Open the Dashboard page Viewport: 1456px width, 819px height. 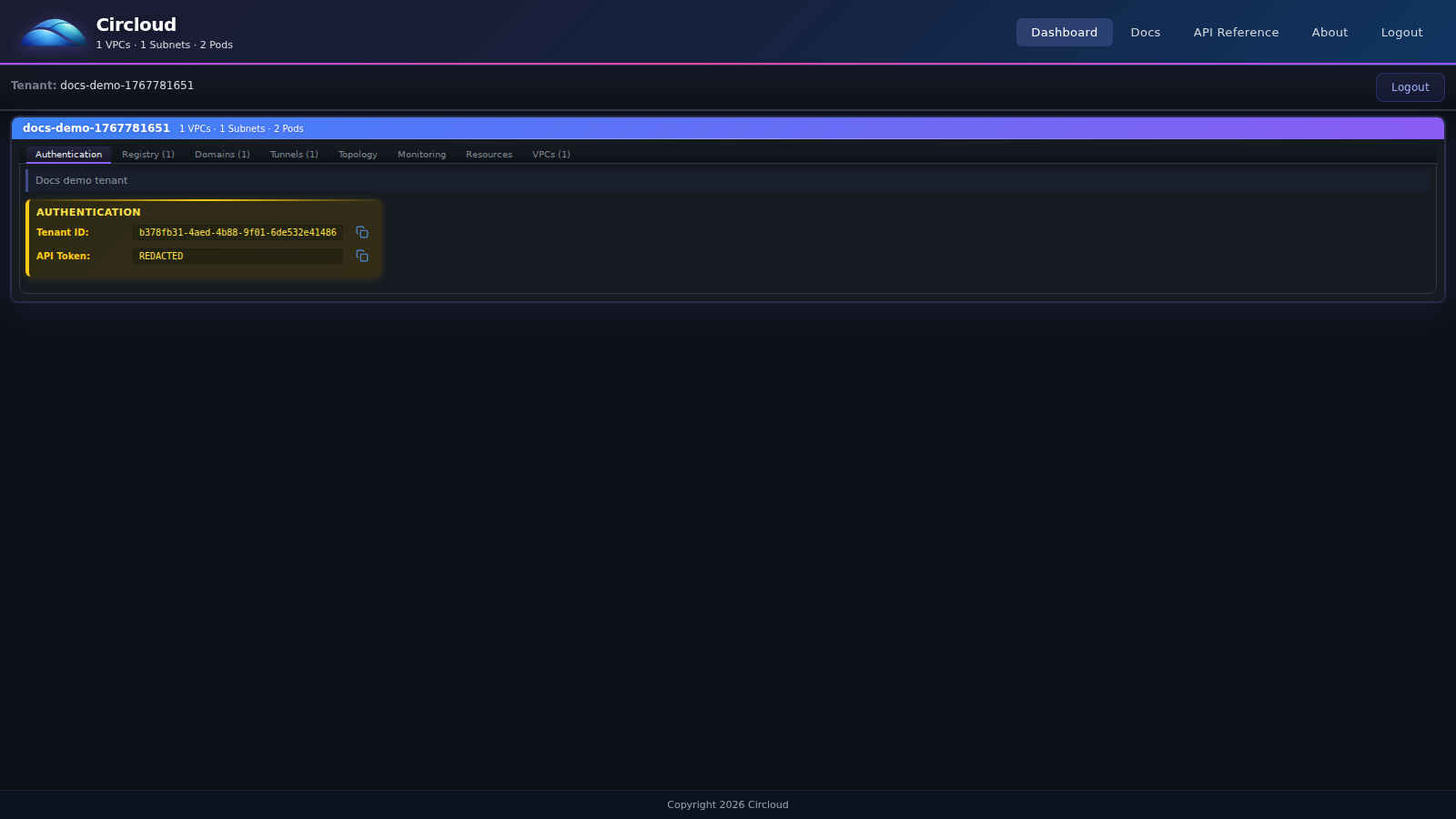(x=1064, y=32)
